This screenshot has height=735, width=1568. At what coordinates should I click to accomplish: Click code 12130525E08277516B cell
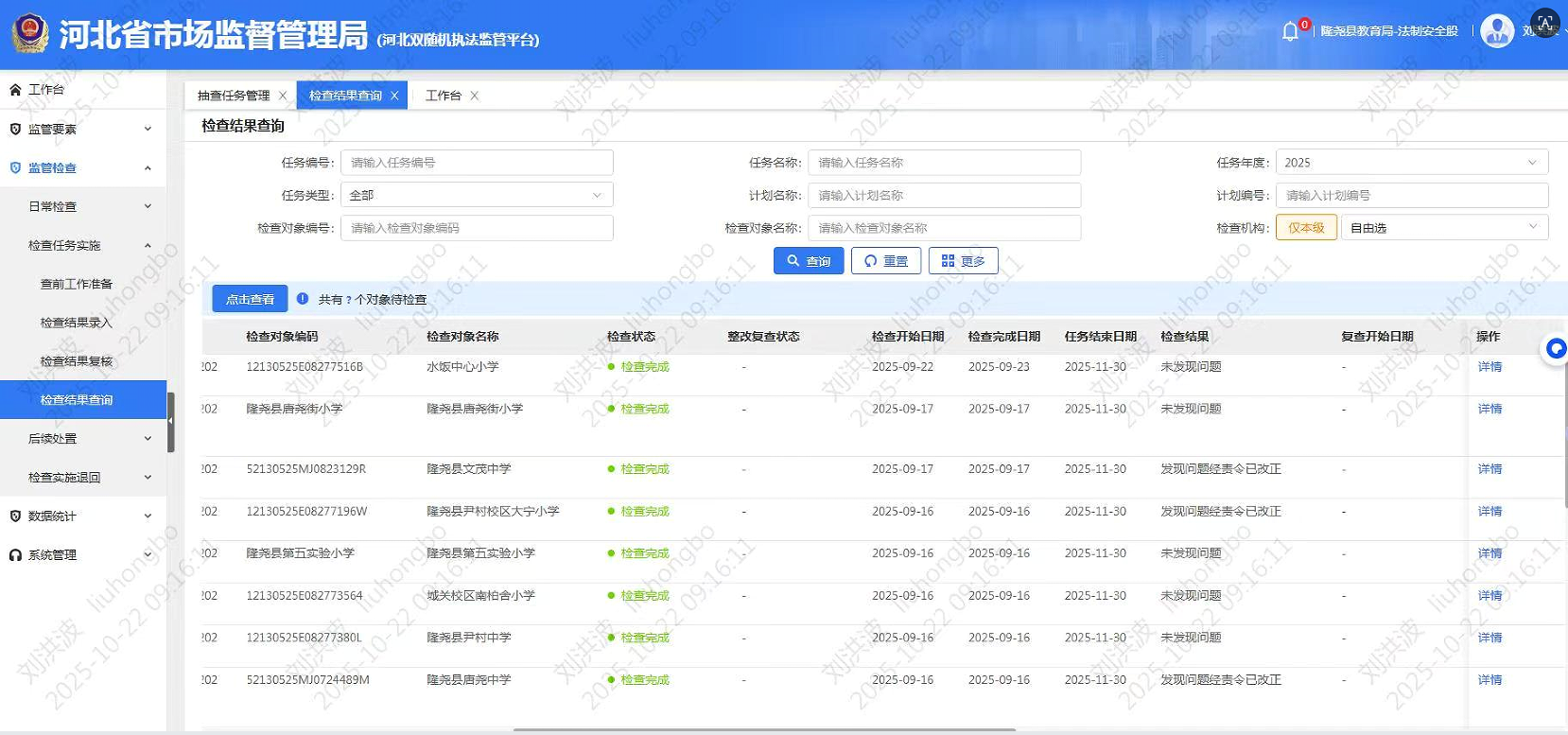[x=305, y=367]
